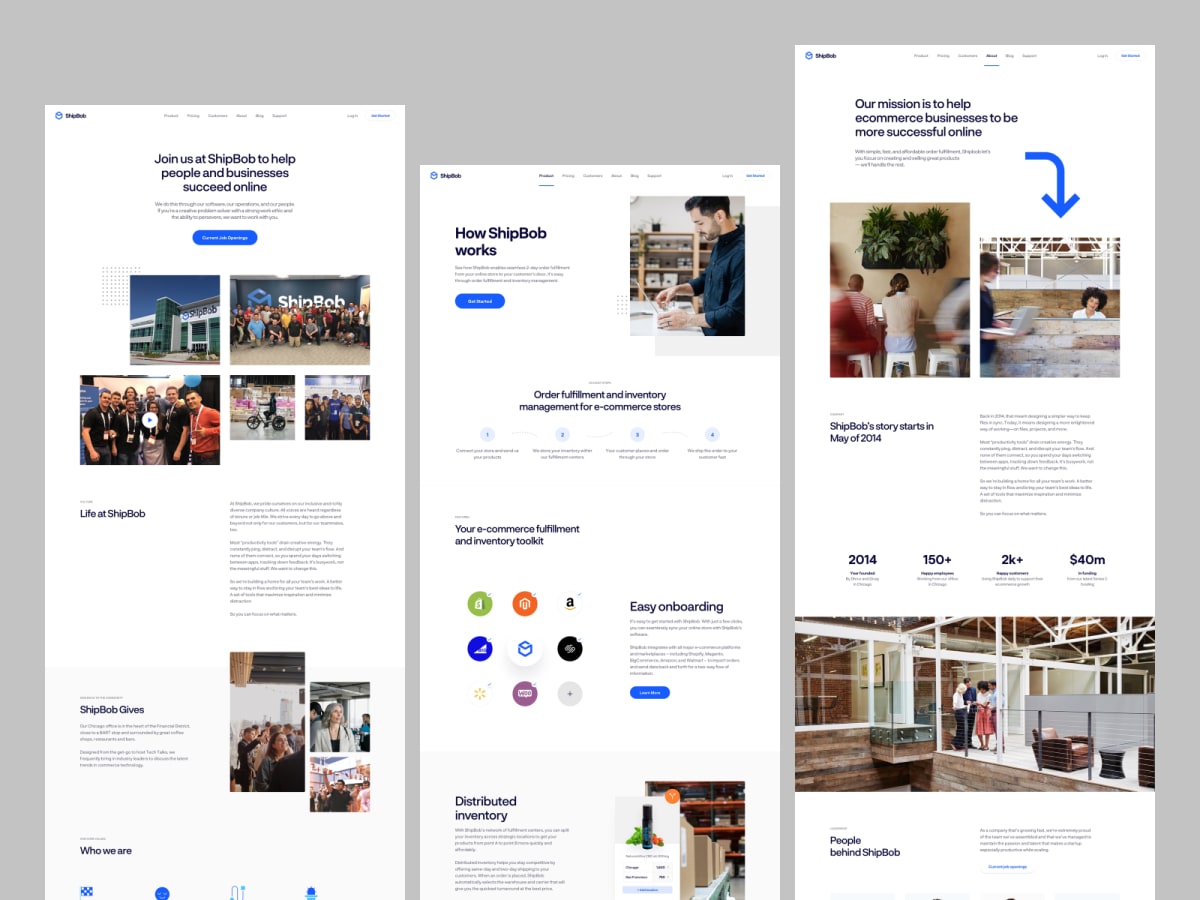Viewport: 1200px width, 900px height.
Task: Play the team video on careers page
Action: [x=149, y=420]
